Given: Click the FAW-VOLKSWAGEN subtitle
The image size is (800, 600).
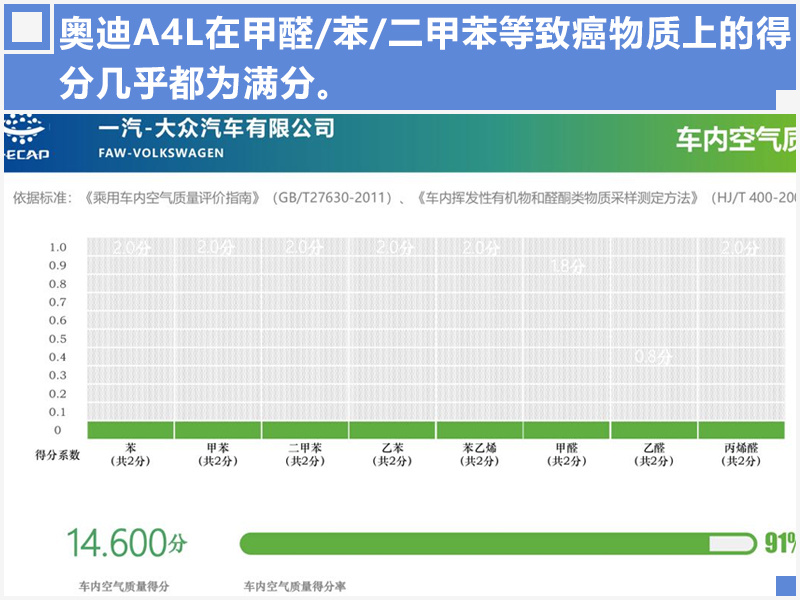Looking at the screenshot, I should coord(161,153).
